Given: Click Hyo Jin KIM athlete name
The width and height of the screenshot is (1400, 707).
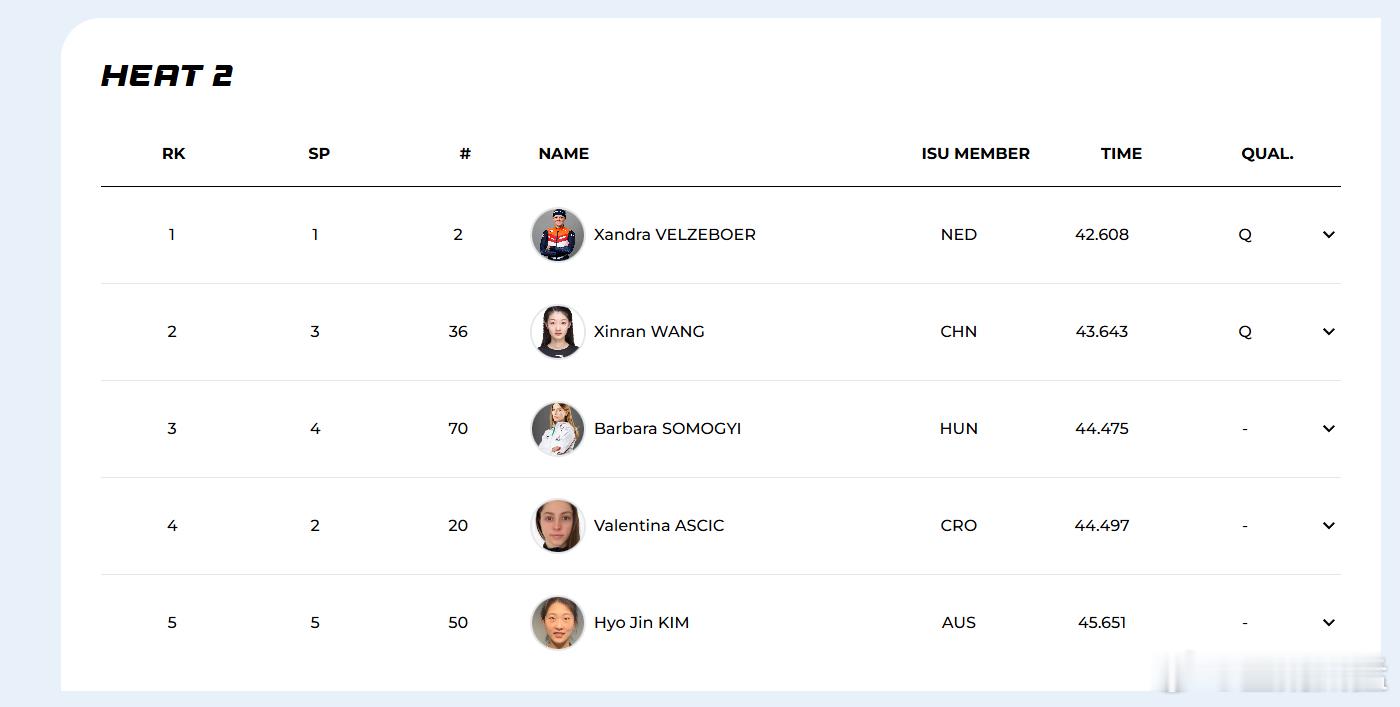Looking at the screenshot, I should coord(641,623).
